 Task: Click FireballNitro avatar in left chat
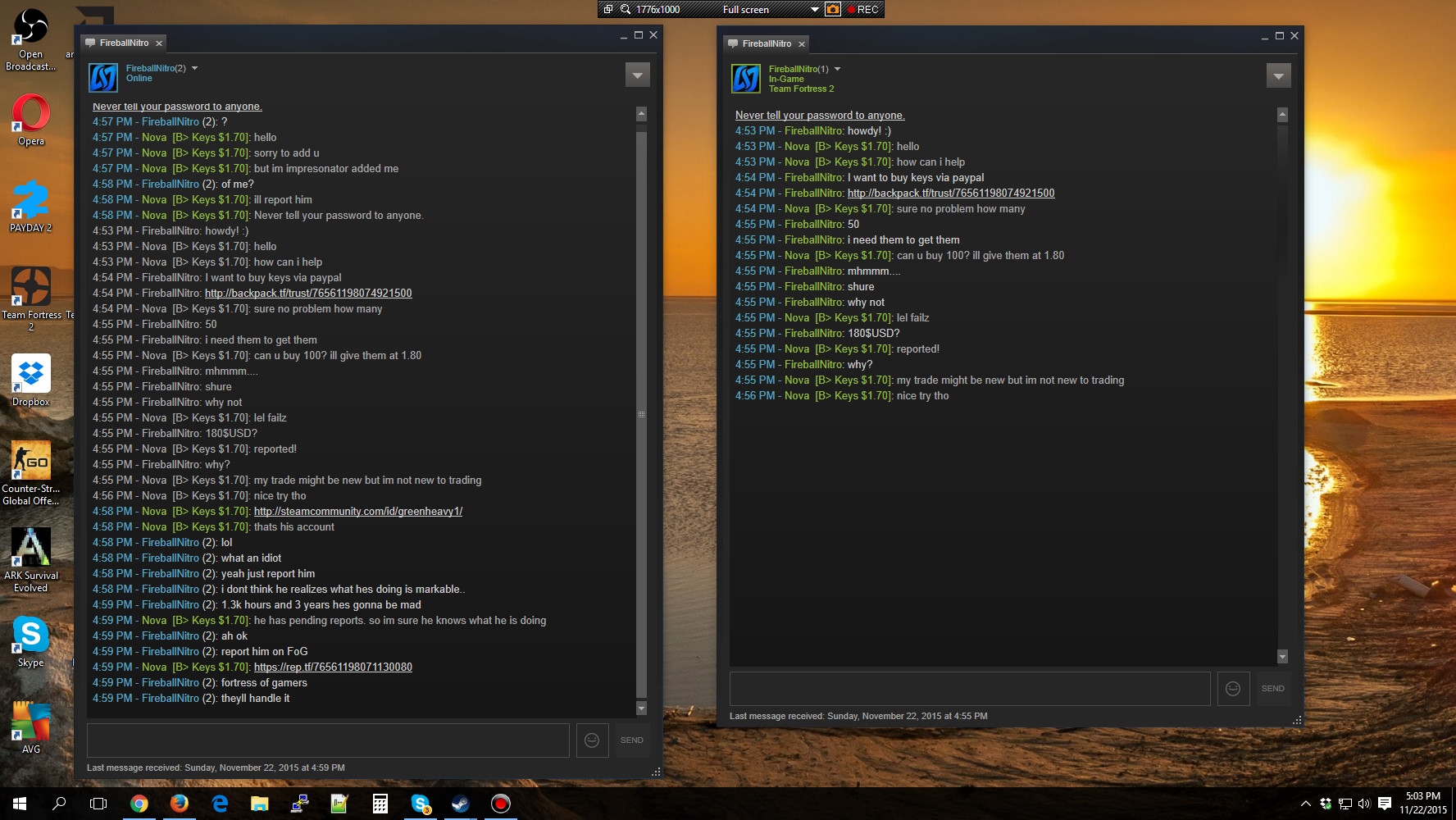click(103, 78)
